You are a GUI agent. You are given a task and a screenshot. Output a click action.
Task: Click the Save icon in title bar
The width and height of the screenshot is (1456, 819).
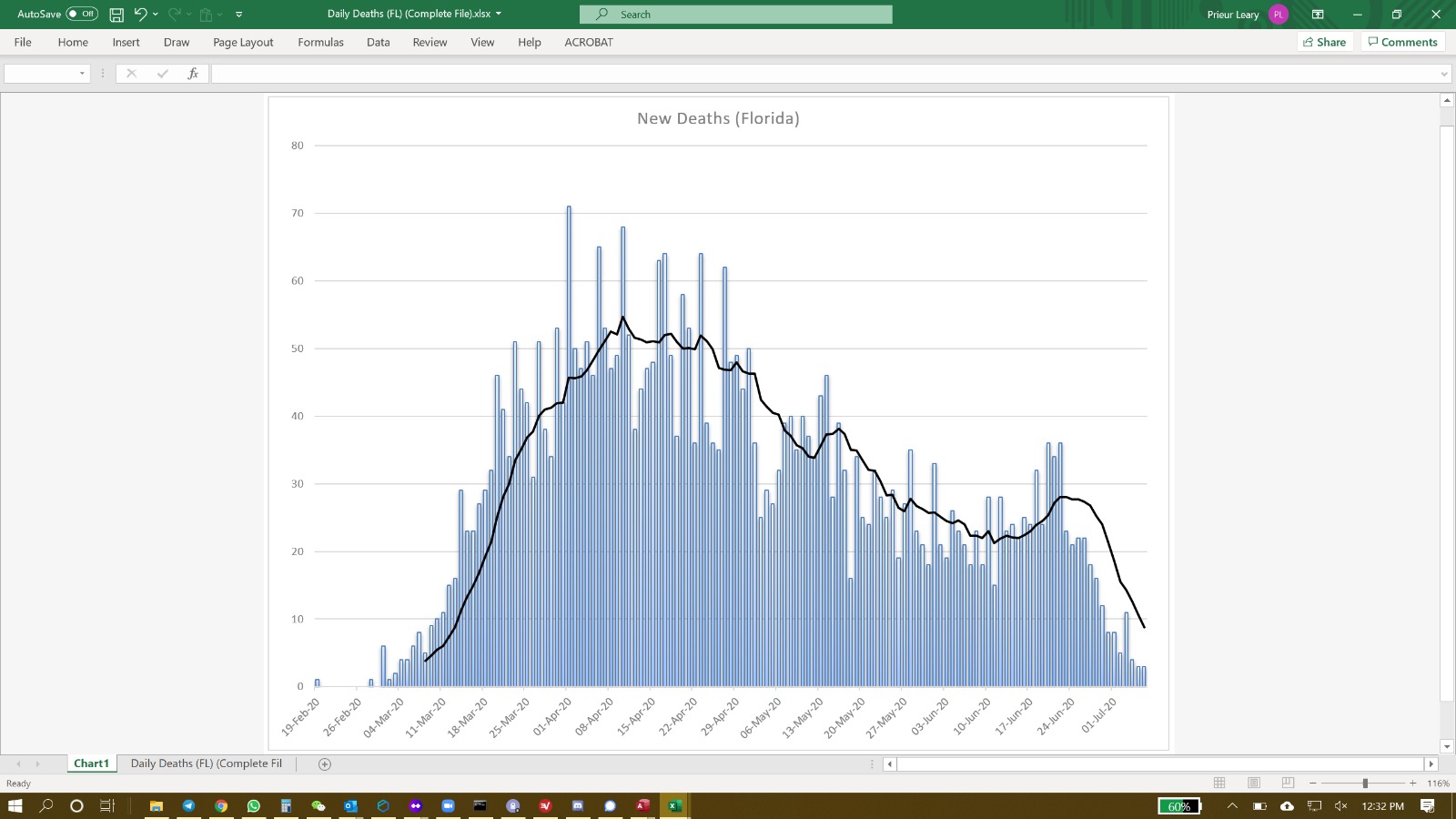(116, 15)
